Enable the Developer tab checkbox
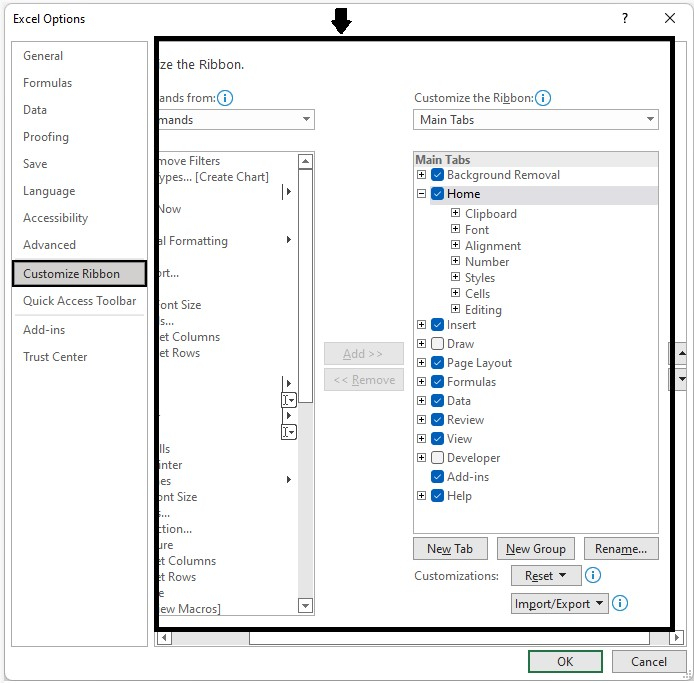 437,458
